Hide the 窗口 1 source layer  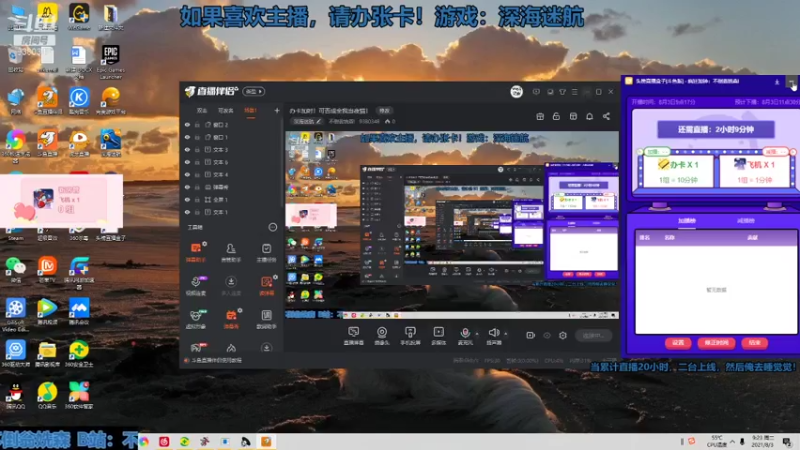[x=187, y=137]
